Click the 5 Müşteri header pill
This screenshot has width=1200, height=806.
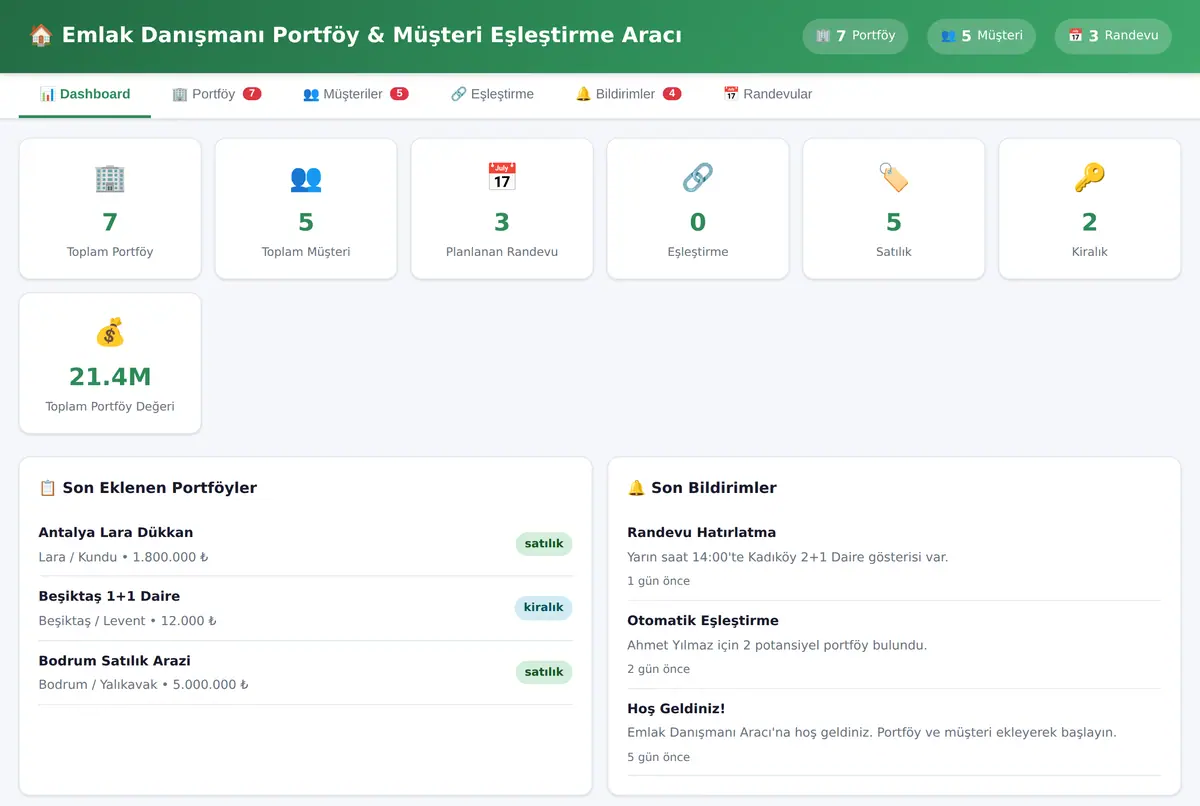(981, 36)
